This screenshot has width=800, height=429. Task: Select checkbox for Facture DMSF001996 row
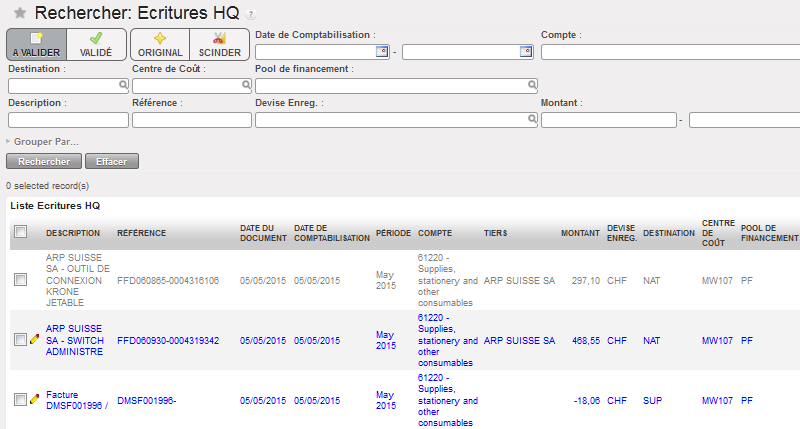pyautogui.click(x=21, y=400)
